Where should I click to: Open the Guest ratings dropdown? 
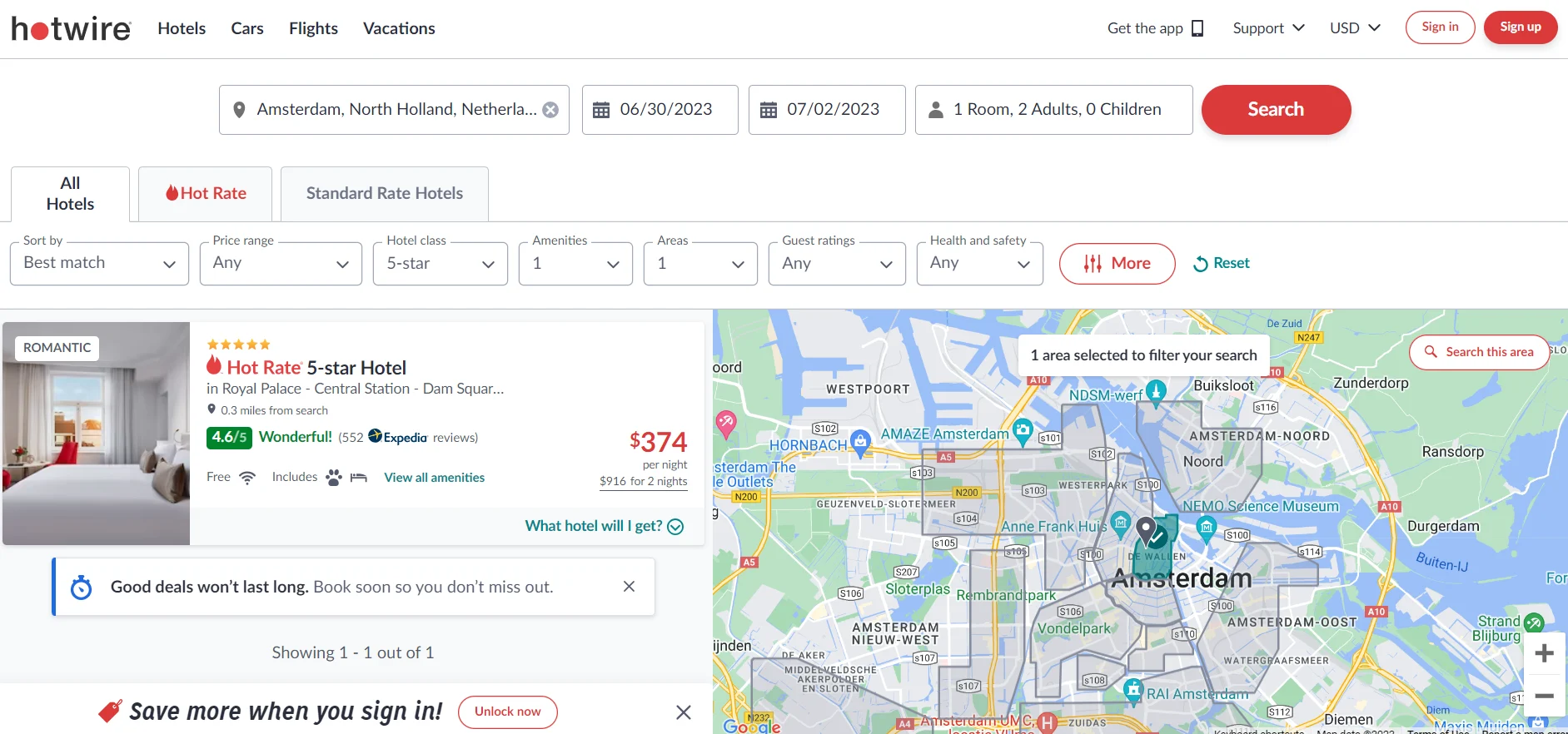836,264
